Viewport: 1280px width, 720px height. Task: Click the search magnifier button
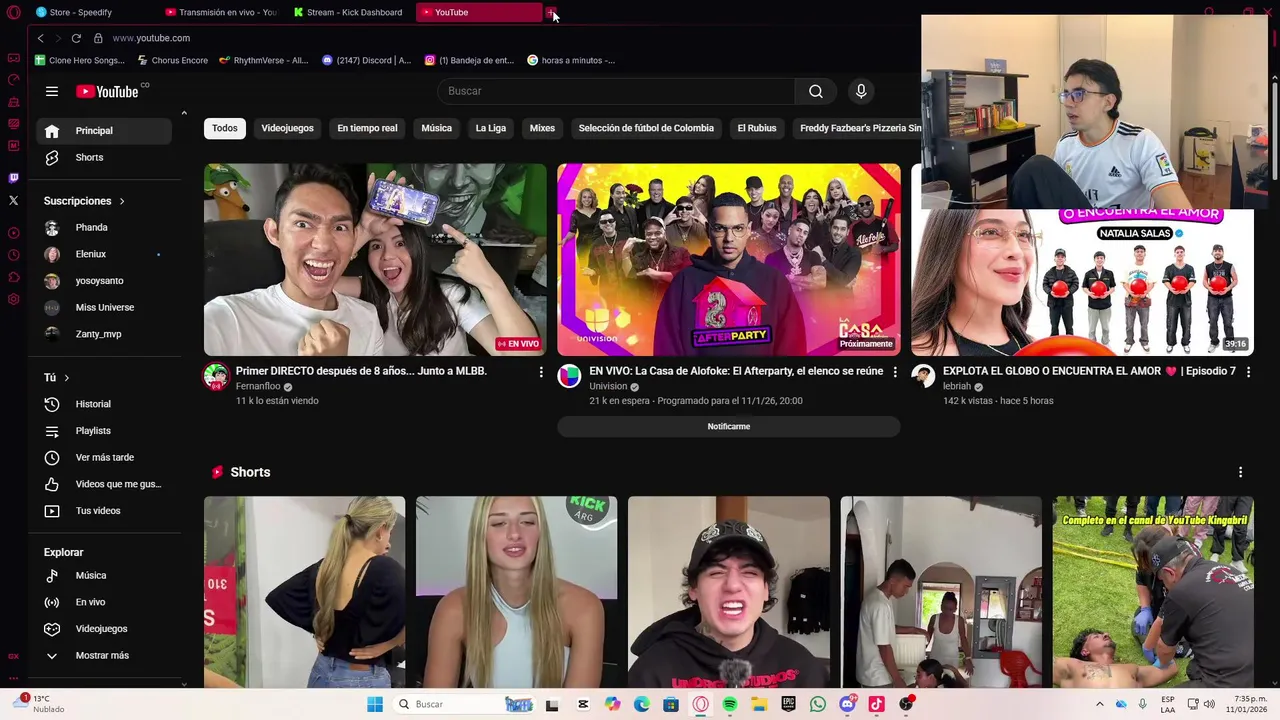click(816, 91)
